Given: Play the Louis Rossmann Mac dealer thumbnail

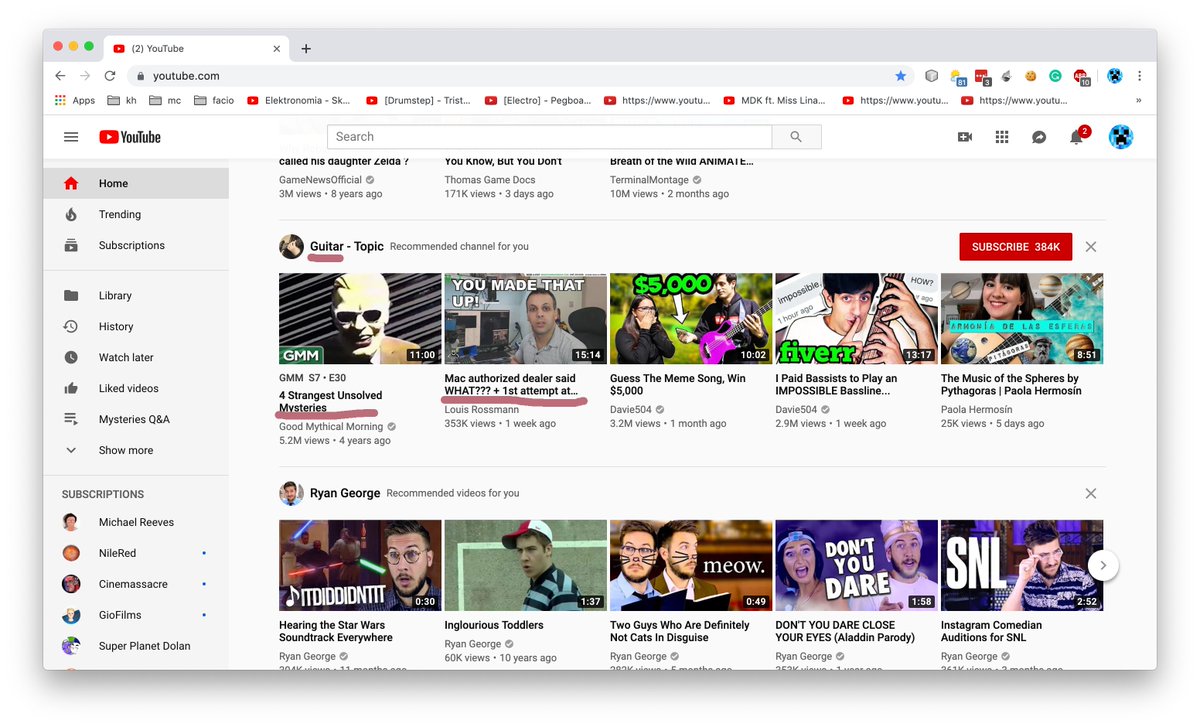Looking at the screenshot, I should click(526, 319).
